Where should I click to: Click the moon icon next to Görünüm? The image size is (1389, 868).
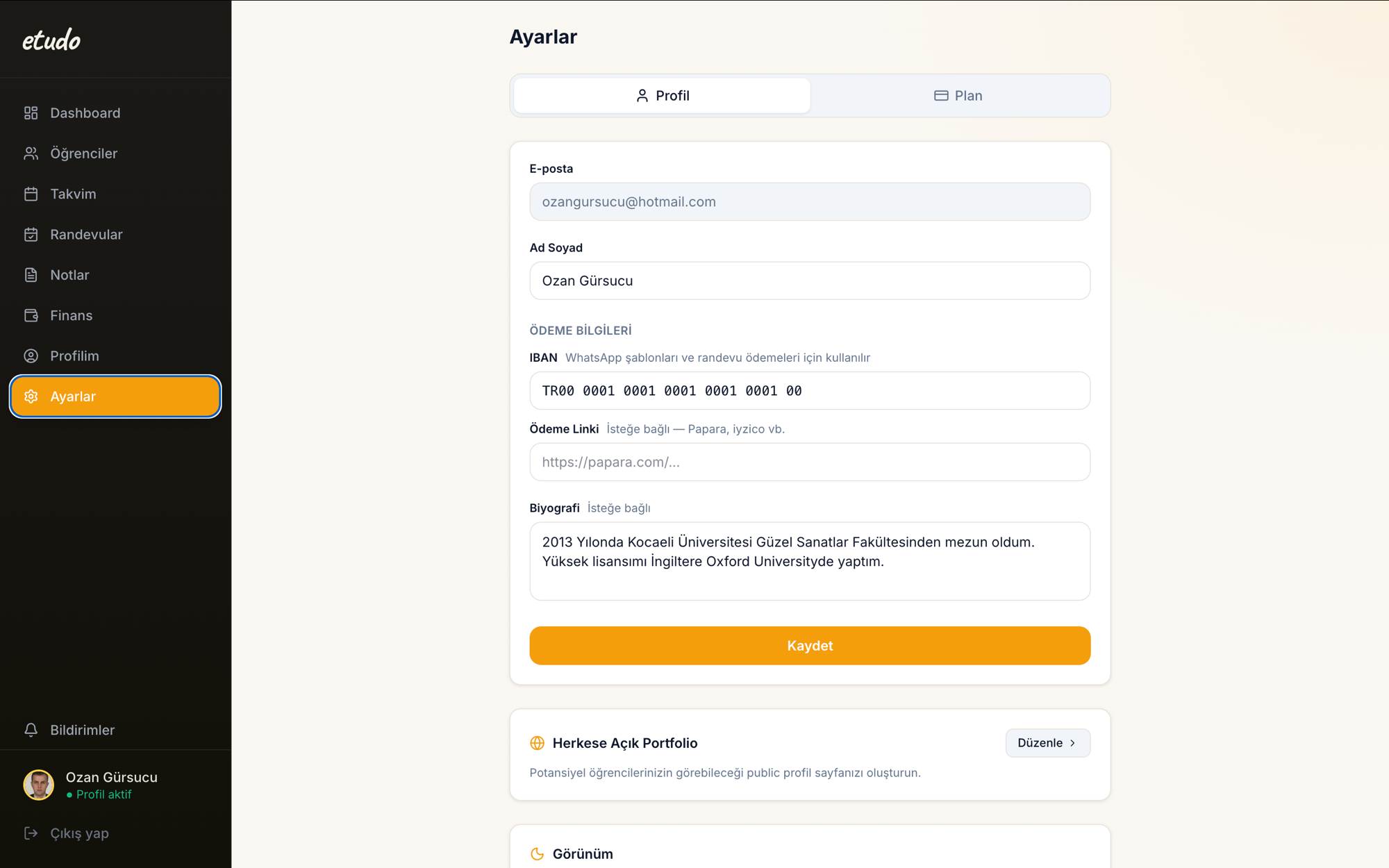coord(537,854)
